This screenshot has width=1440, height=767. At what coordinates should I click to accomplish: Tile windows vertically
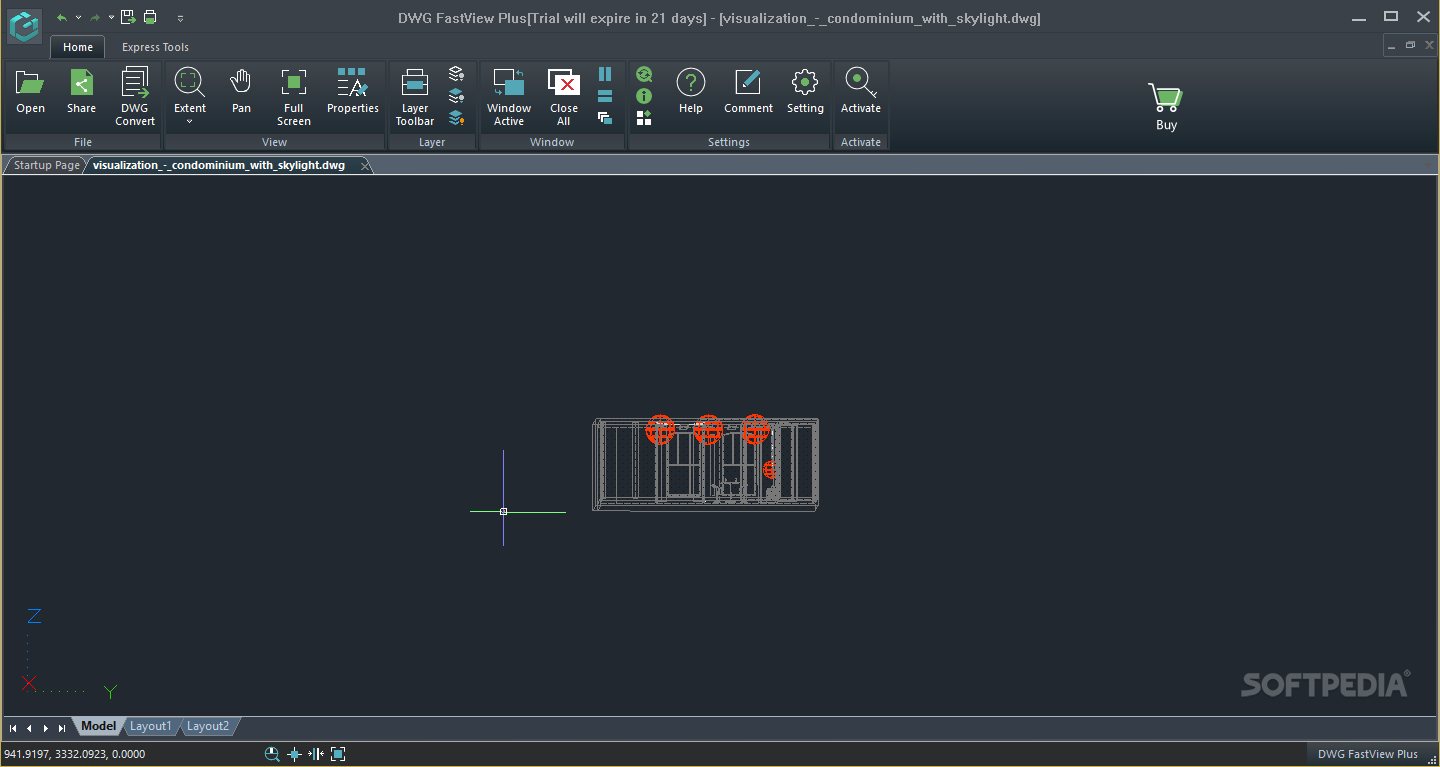point(605,74)
